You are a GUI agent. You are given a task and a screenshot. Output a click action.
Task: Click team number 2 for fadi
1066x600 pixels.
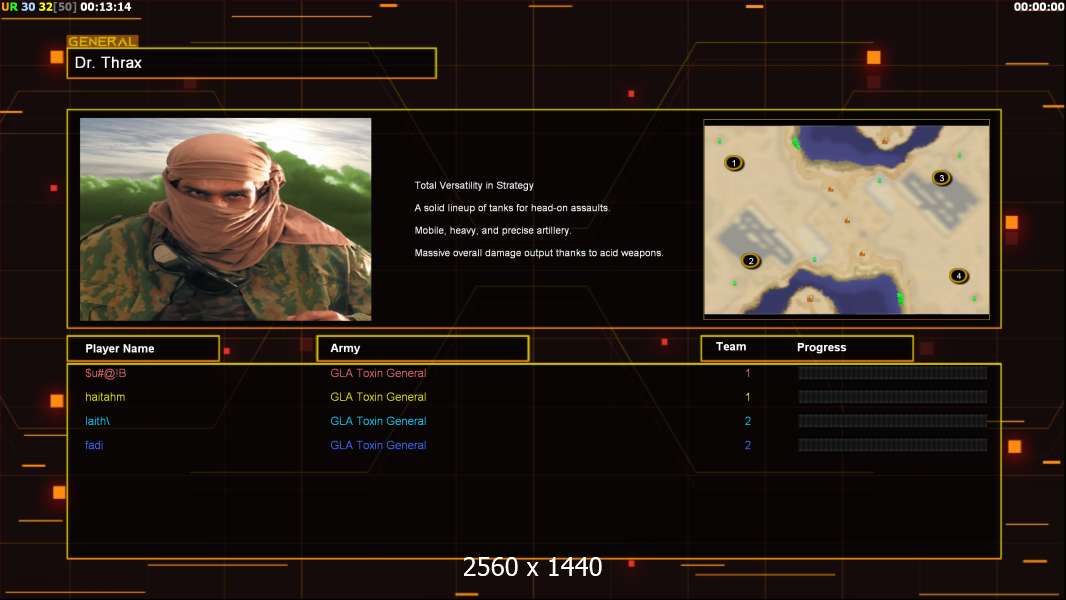748,445
